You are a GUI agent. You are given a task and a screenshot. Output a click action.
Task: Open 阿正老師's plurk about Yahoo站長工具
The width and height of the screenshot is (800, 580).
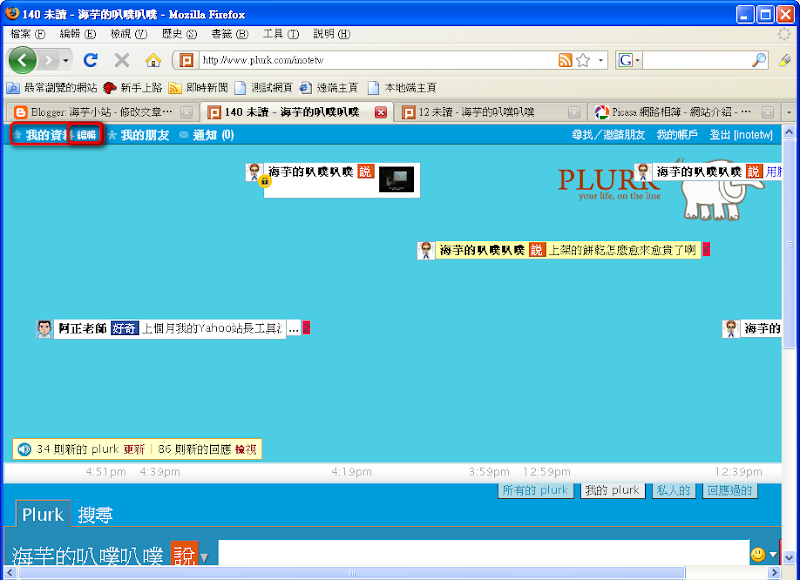(211, 329)
